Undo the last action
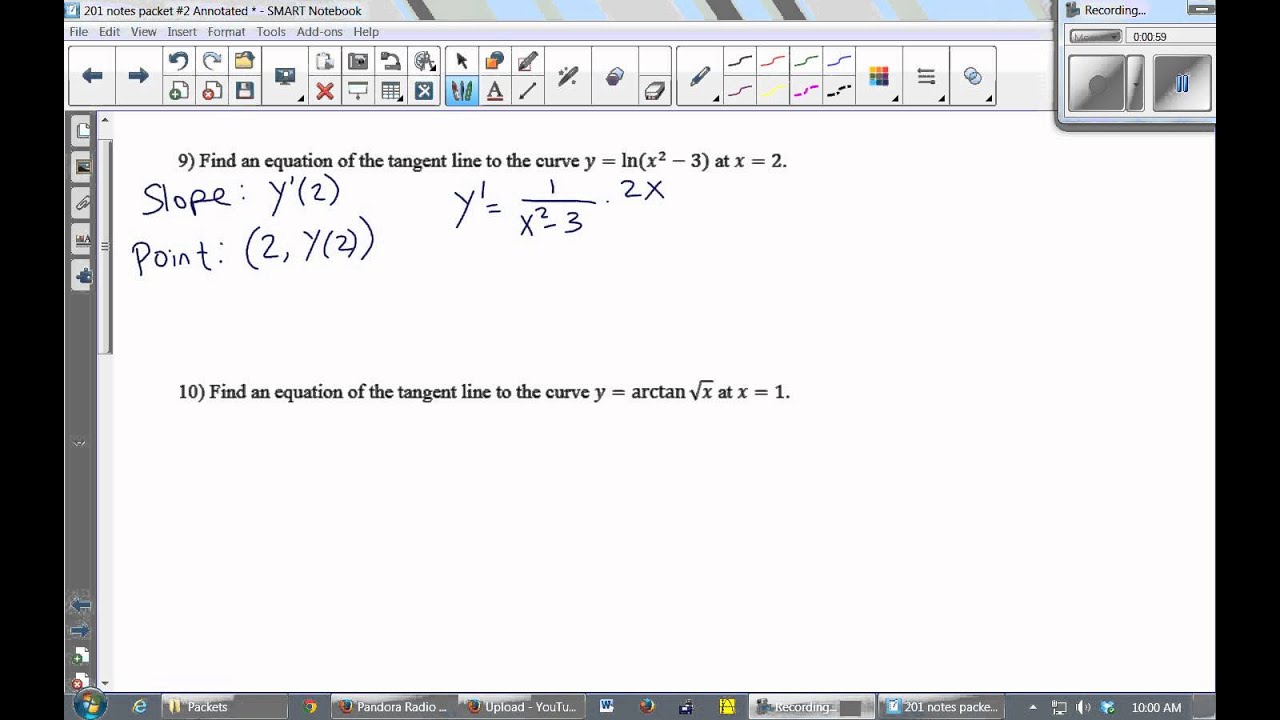1280x720 pixels. 178,61
